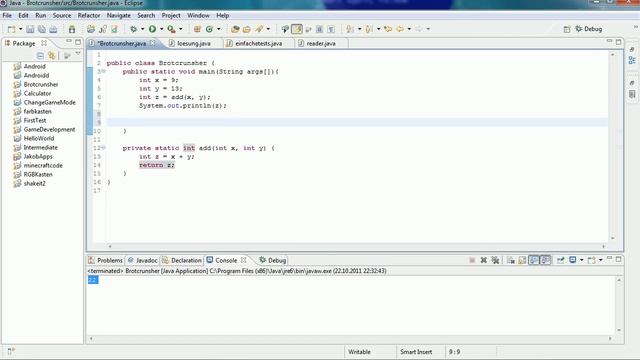Open the File menu
The image size is (640, 360).
[x=7, y=16]
